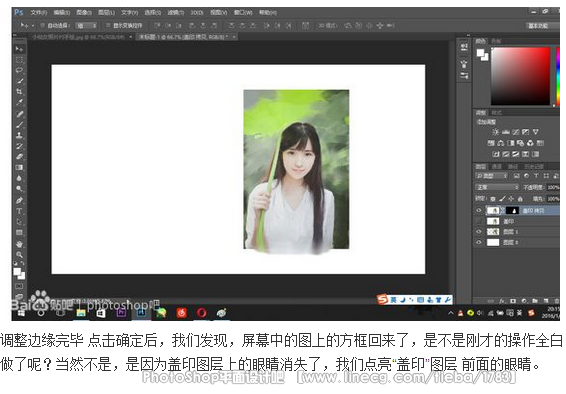Click the Levels adjustment icon
The width and height of the screenshot is (566, 394).
pyautogui.click(x=506, y=132)
